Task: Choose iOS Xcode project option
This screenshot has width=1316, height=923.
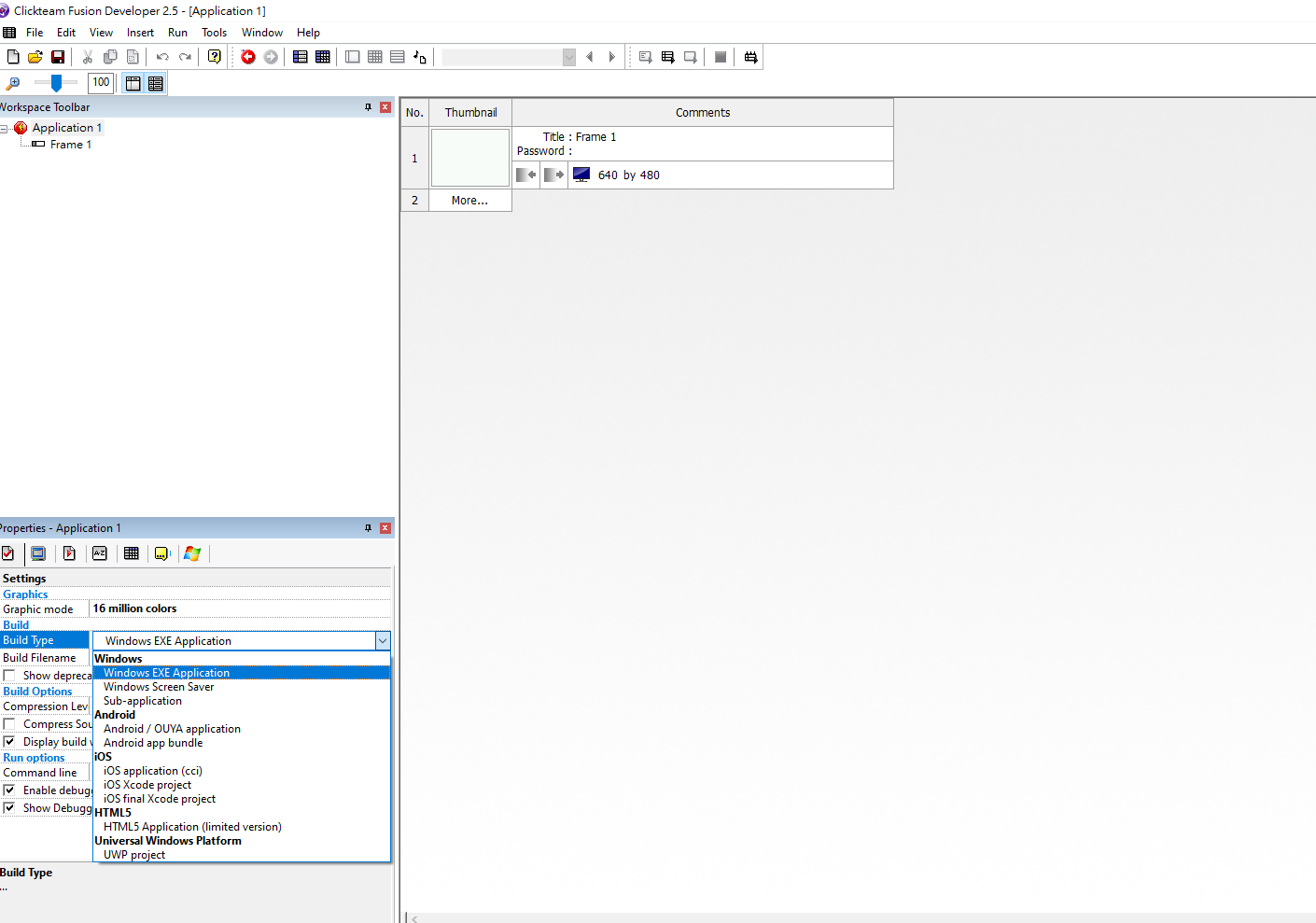Action: pos(147,785)
